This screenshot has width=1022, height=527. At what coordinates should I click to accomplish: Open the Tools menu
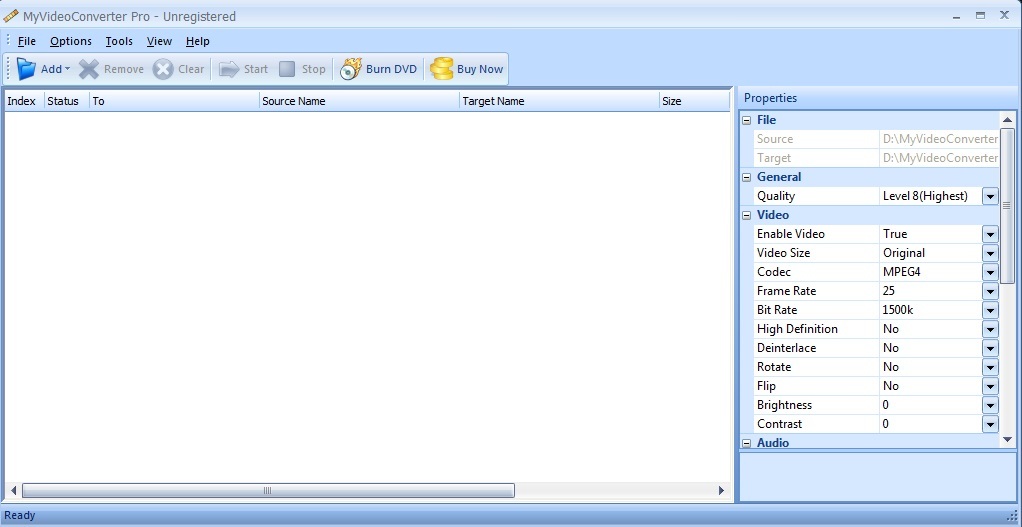[119, 41]
